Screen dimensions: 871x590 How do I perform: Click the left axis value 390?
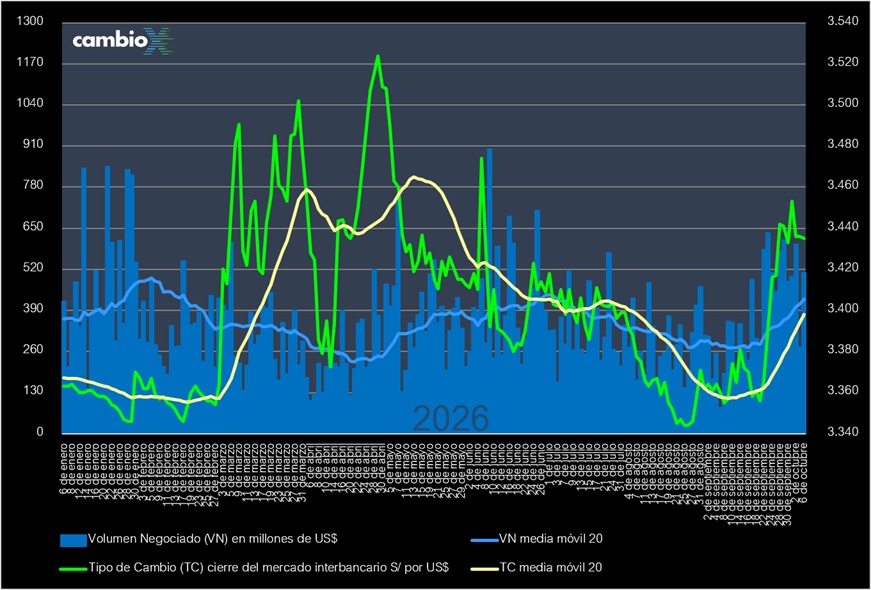click(33, 309)
